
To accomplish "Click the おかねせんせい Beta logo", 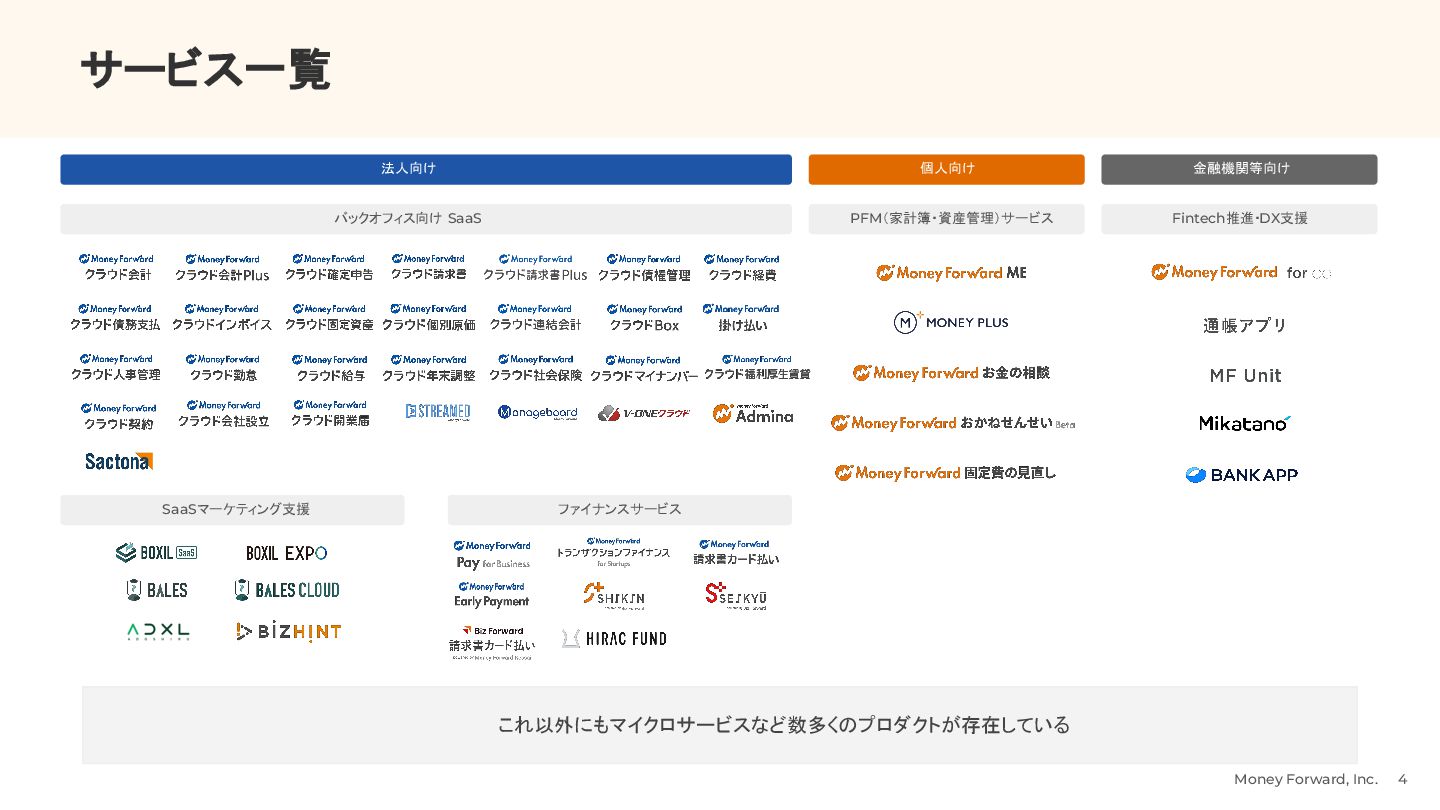I will [953, 423].
